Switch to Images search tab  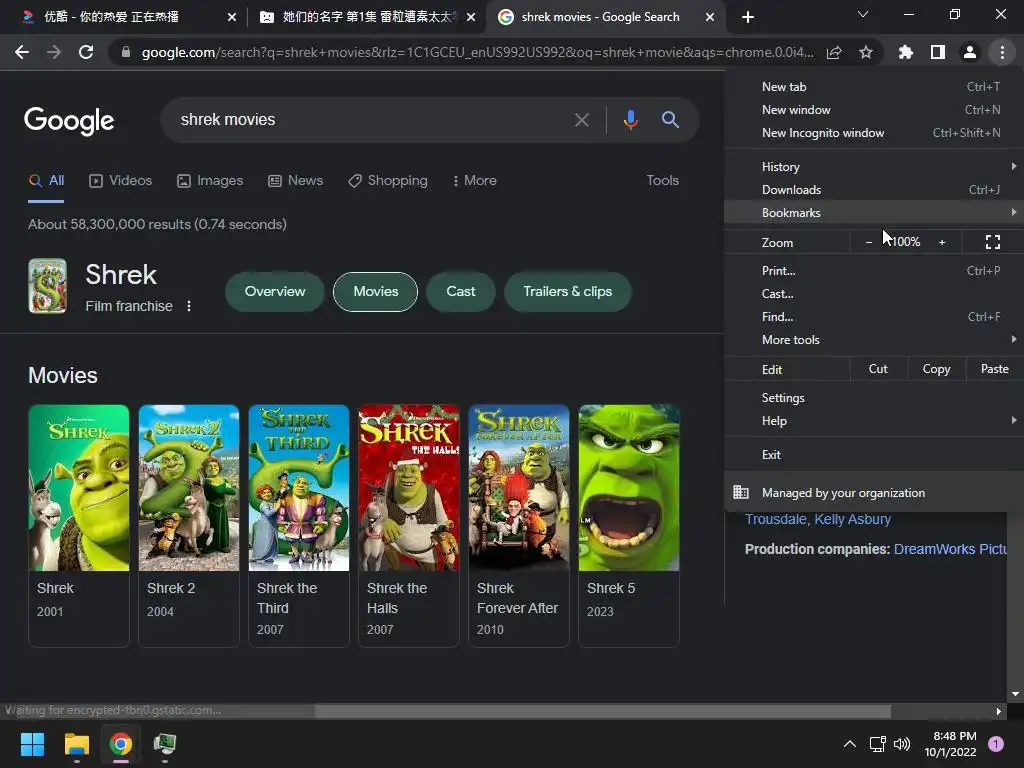point(210,181)
